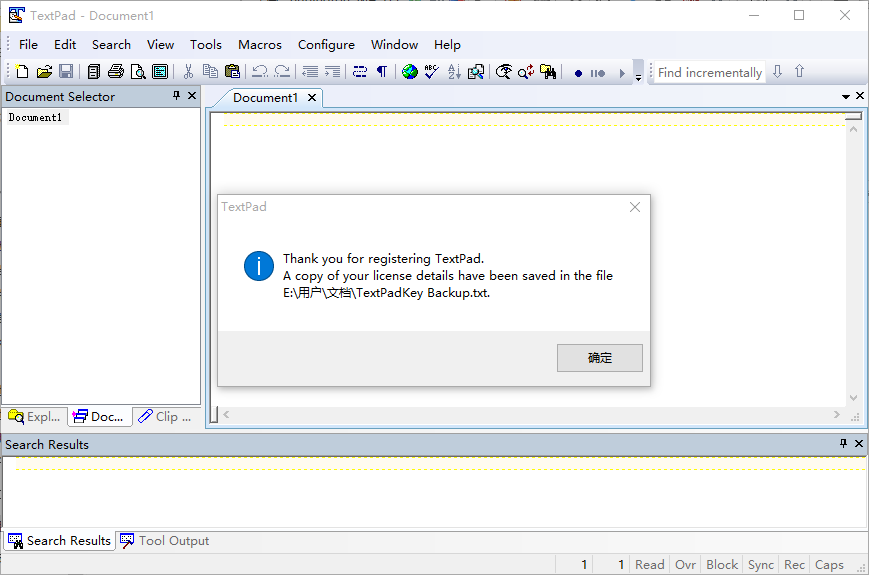This screenshot has height=575, width=869.
Task: Click the Find incrementally search field
Action: (x=709, y=72)
